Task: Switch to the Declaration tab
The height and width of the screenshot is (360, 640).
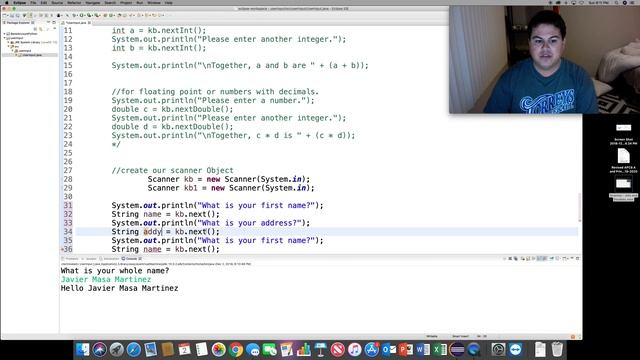Action: pos(110,259)
